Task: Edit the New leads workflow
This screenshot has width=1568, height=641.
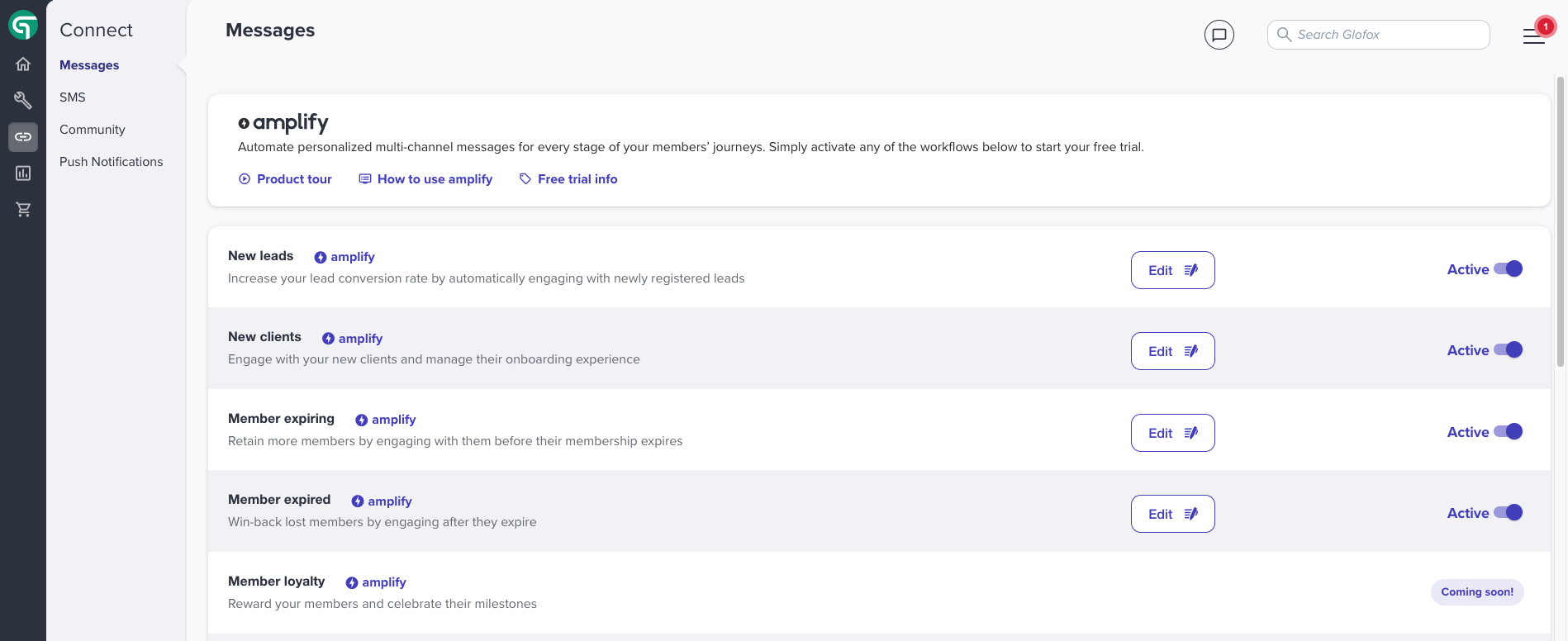Action: pos(1173,270)
